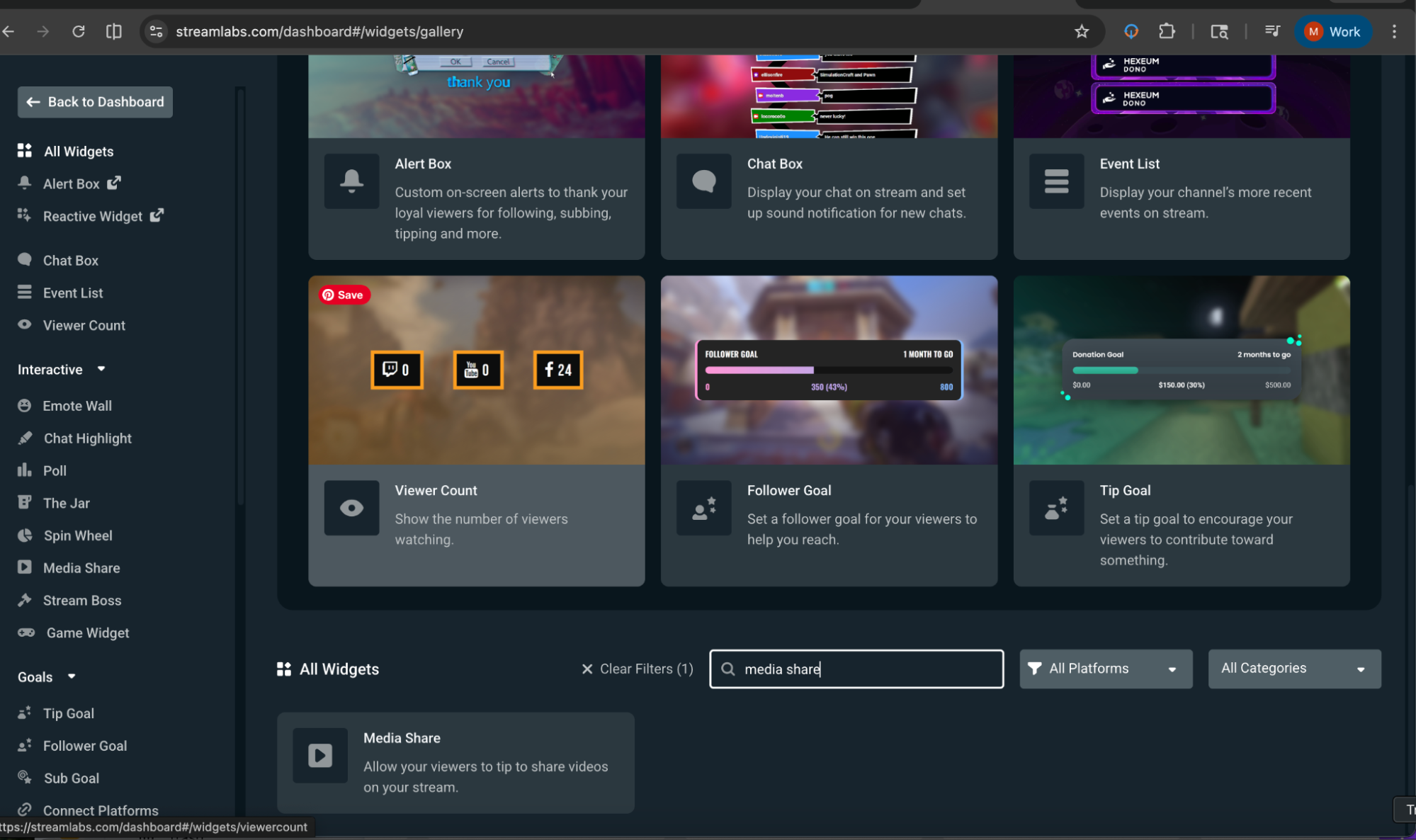Select the Spin Wheel icon

click(25, 535)
